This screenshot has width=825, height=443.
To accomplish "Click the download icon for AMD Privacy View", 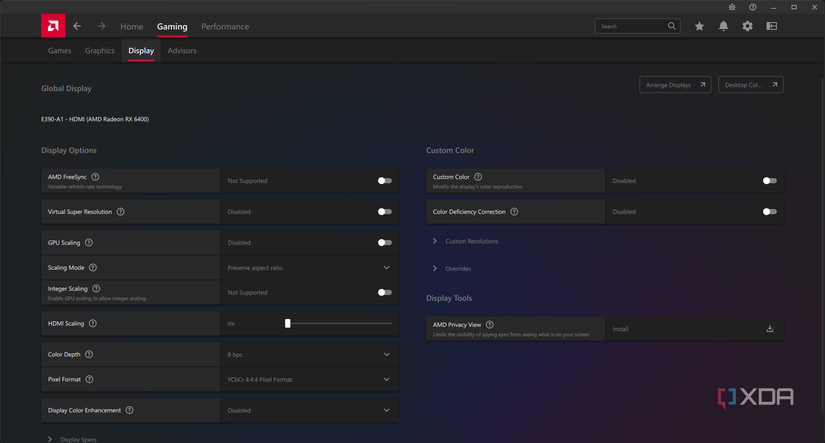I will pyautogui.click(x=770, y=329).
